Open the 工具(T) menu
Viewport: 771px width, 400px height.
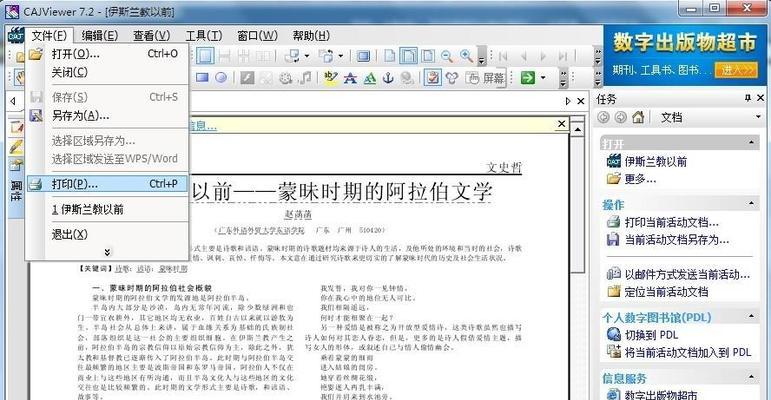click(x=204, y=35)
